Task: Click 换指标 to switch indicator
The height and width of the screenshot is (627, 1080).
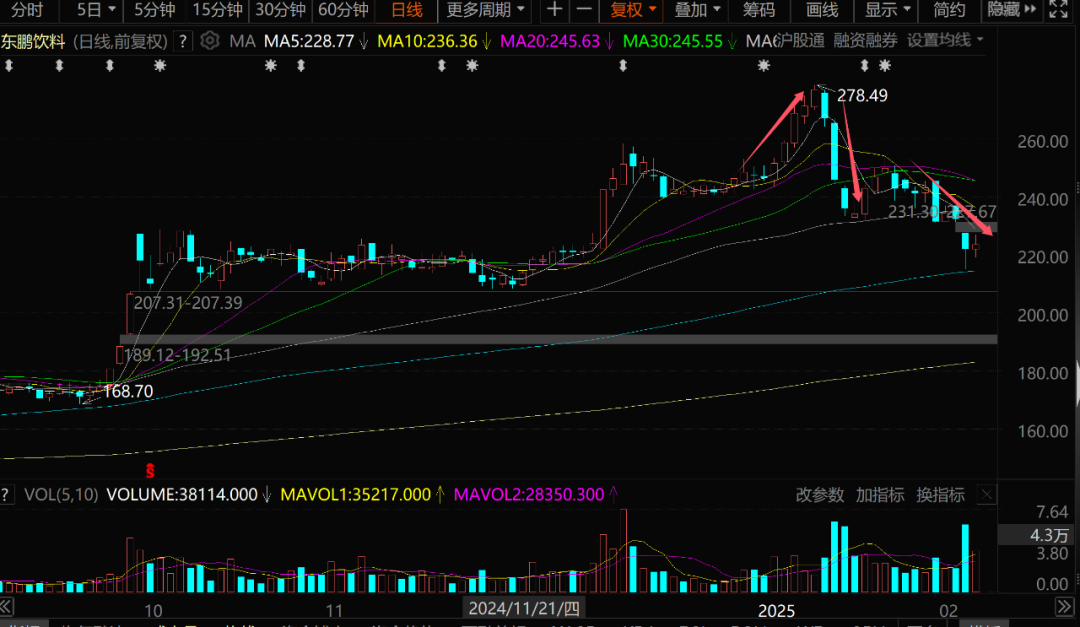Action: click(x=940, y=495)
